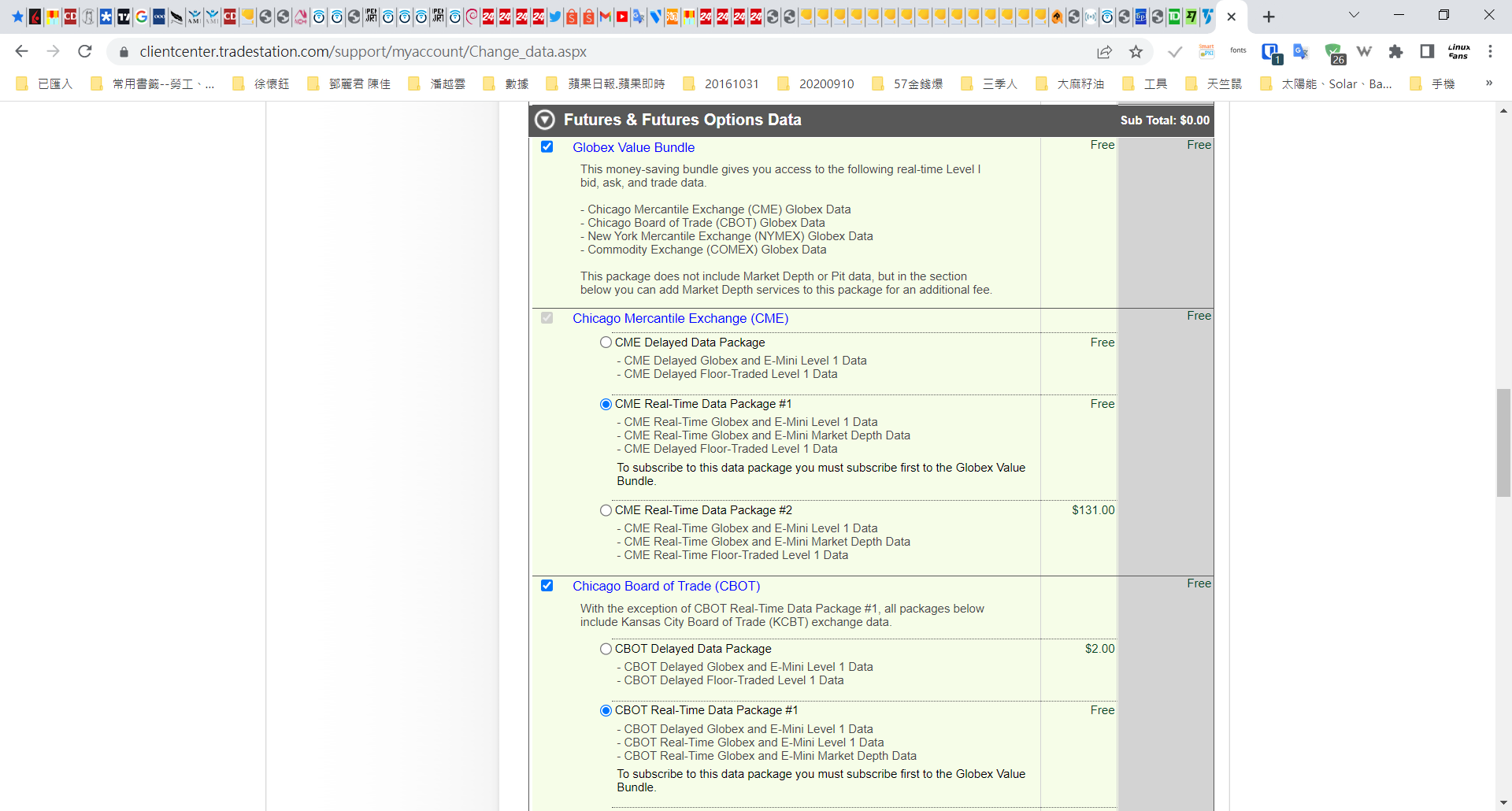
Task: View site security lock information
Action: coord(124,52)
